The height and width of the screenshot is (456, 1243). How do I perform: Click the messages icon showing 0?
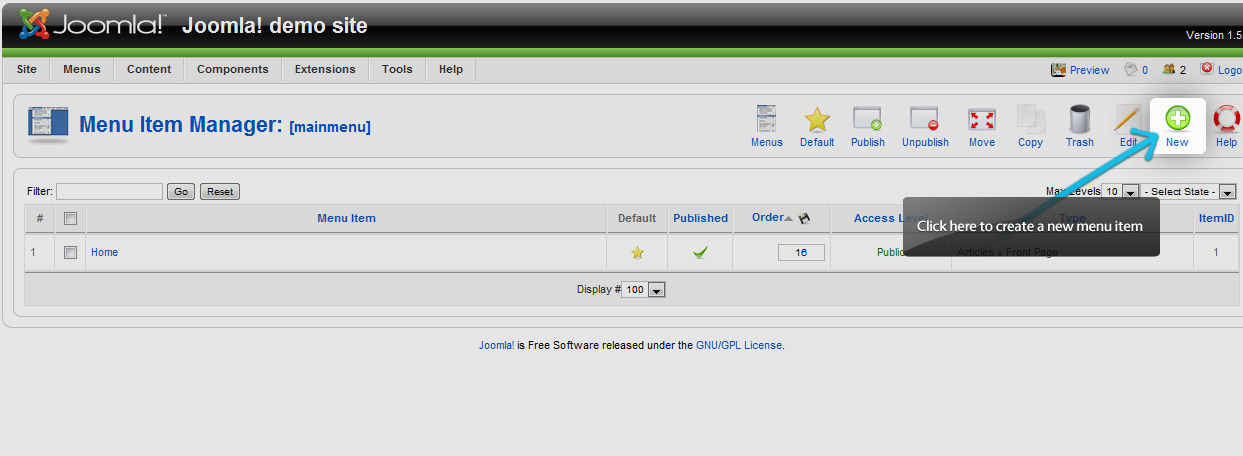pos(1130,69)
